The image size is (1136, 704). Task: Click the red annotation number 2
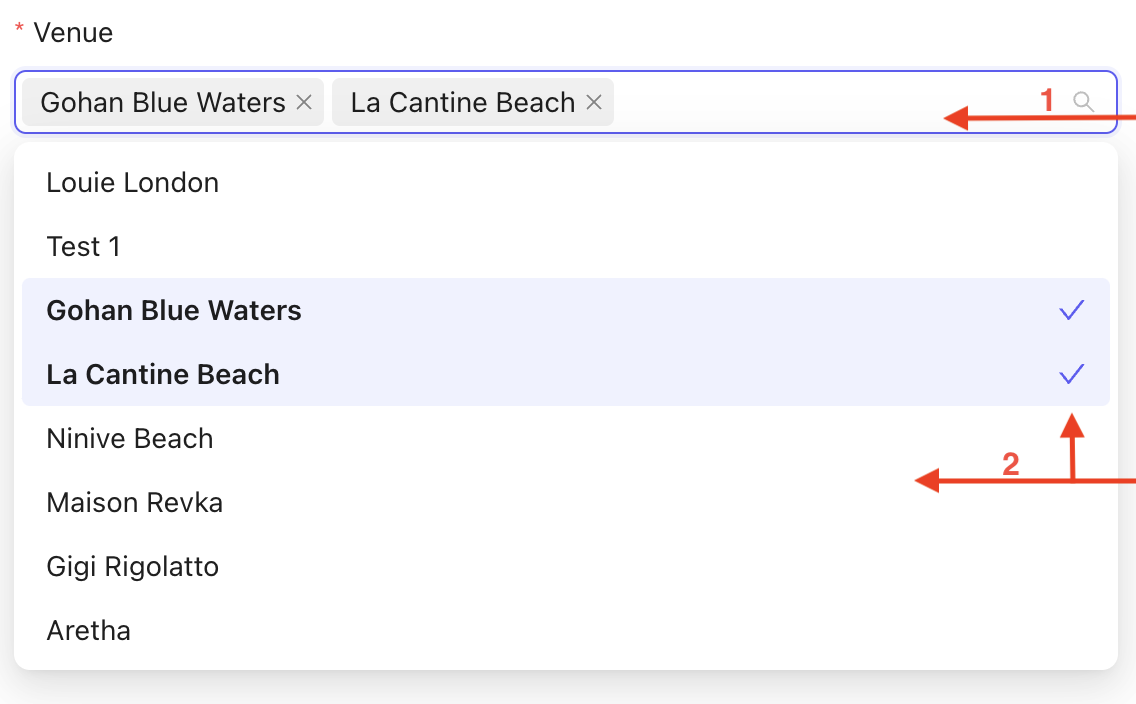(1011, 464)
